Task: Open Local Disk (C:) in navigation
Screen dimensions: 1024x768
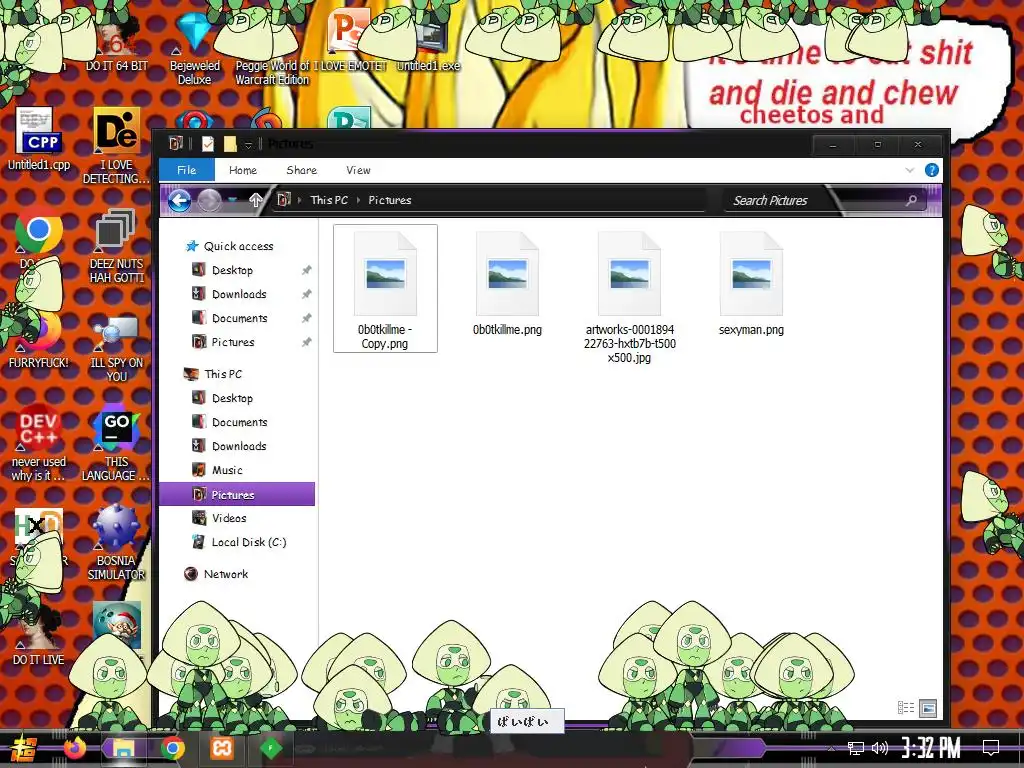Action: pyautogui.click(x=239, y=542)
